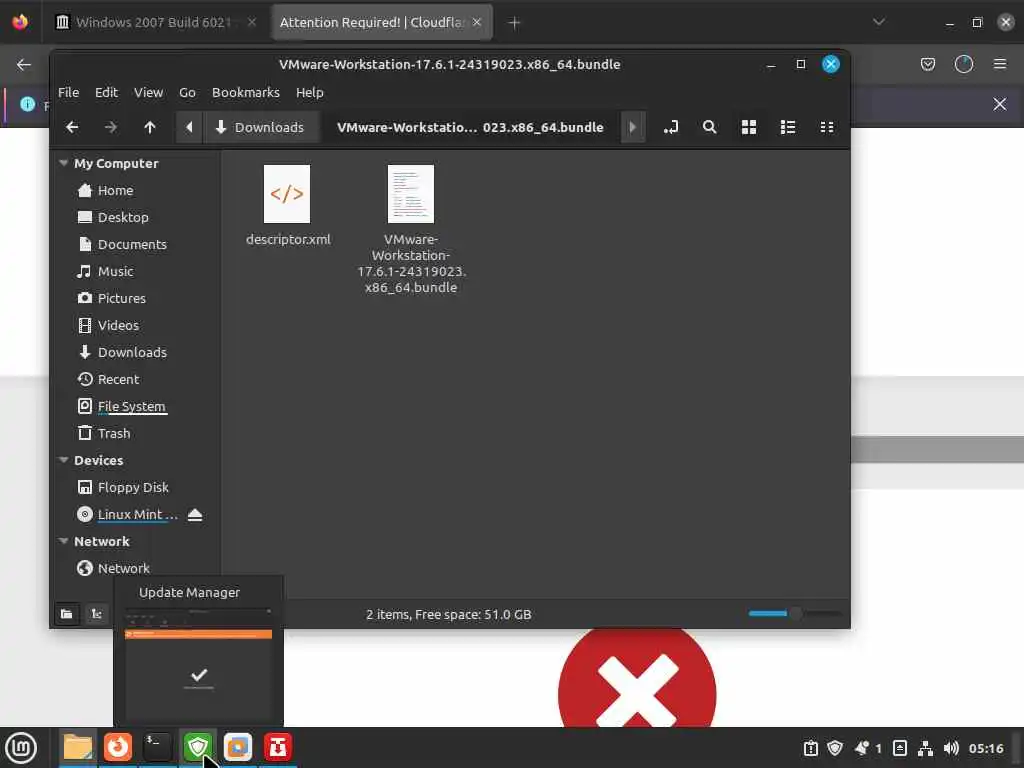Click the update shield tray icon
1024x768 pixels.
point(835,748)
